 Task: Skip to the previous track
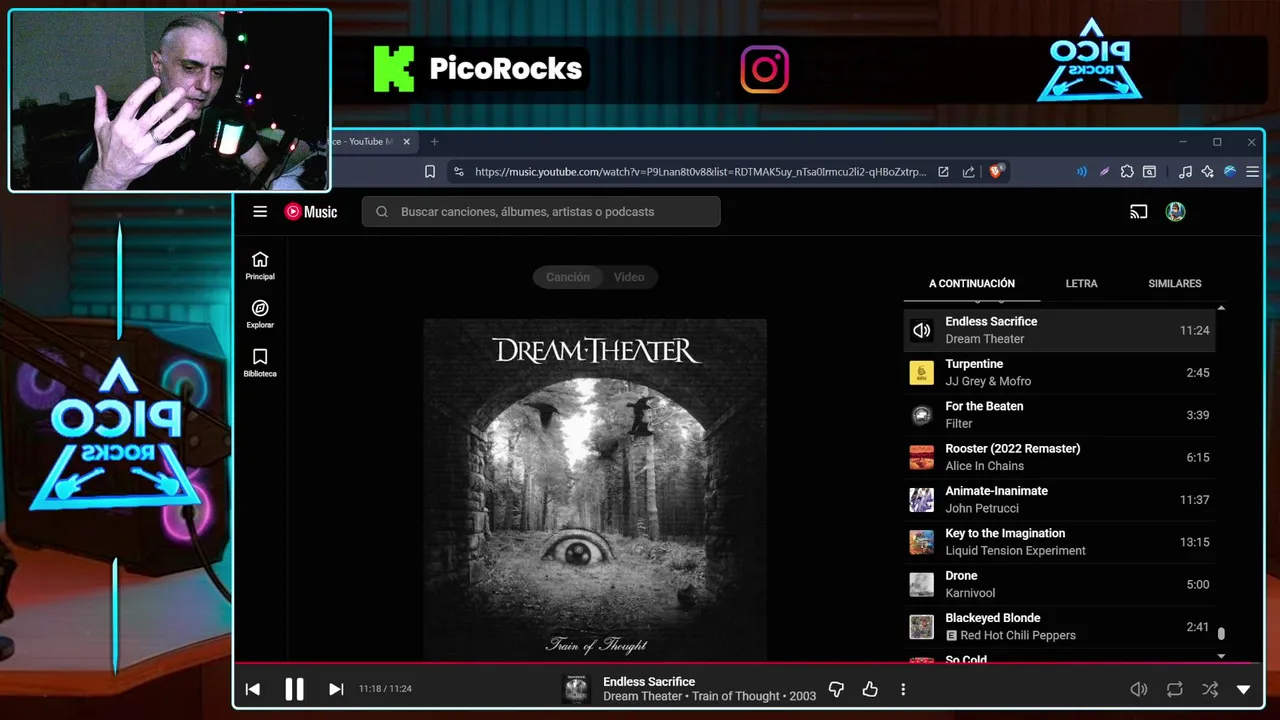[x=253, y=689]
